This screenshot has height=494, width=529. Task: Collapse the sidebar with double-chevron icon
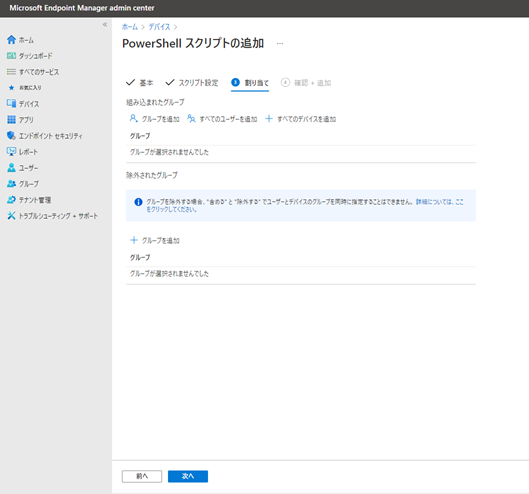pos(105,24)
